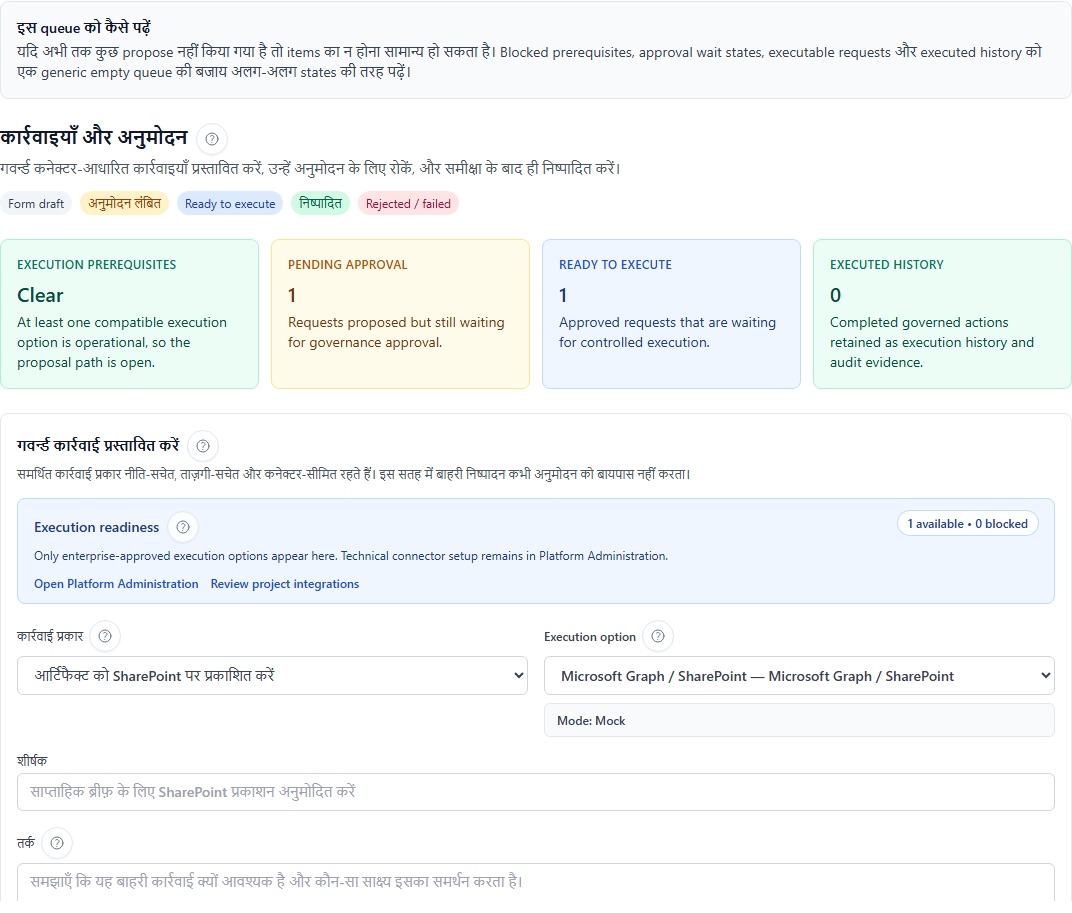Choose the निष्पादित status chip

pos(321,204)
